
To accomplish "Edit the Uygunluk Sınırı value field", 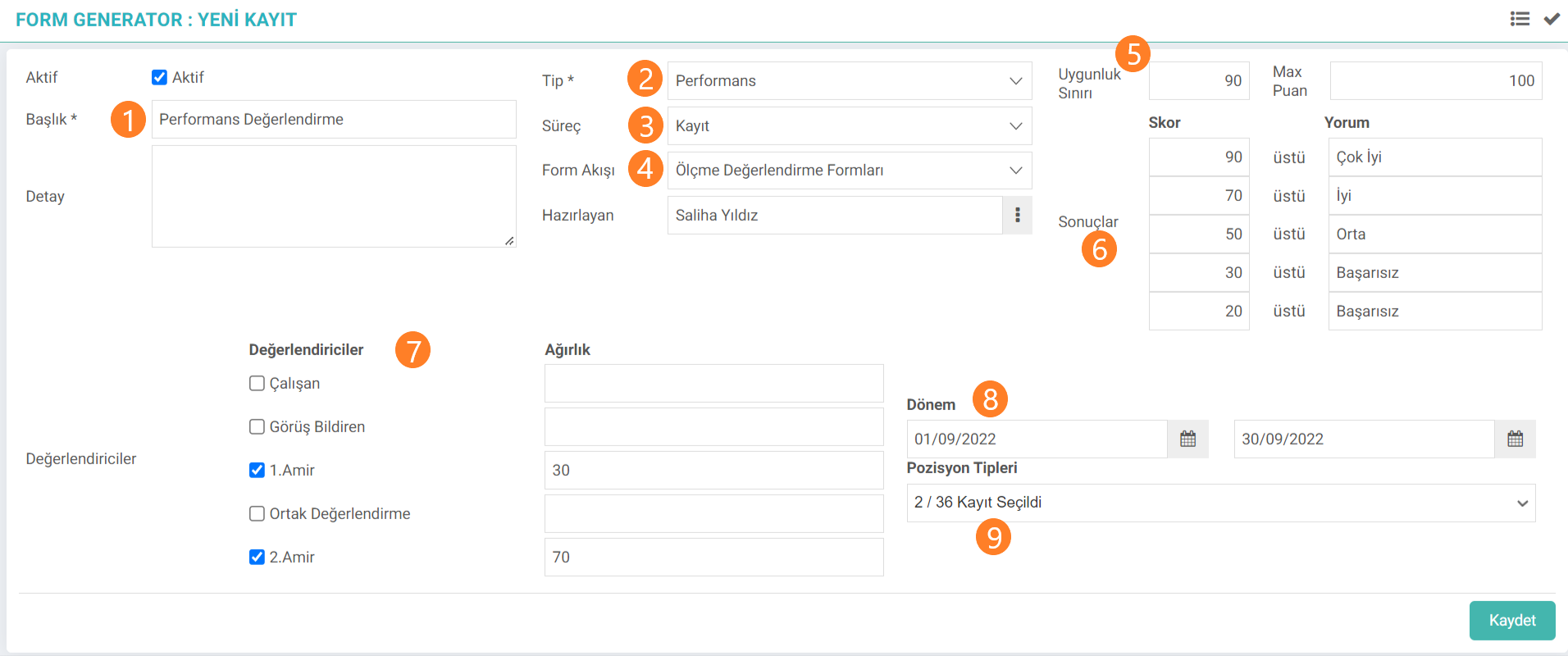I will (1199, 80).
